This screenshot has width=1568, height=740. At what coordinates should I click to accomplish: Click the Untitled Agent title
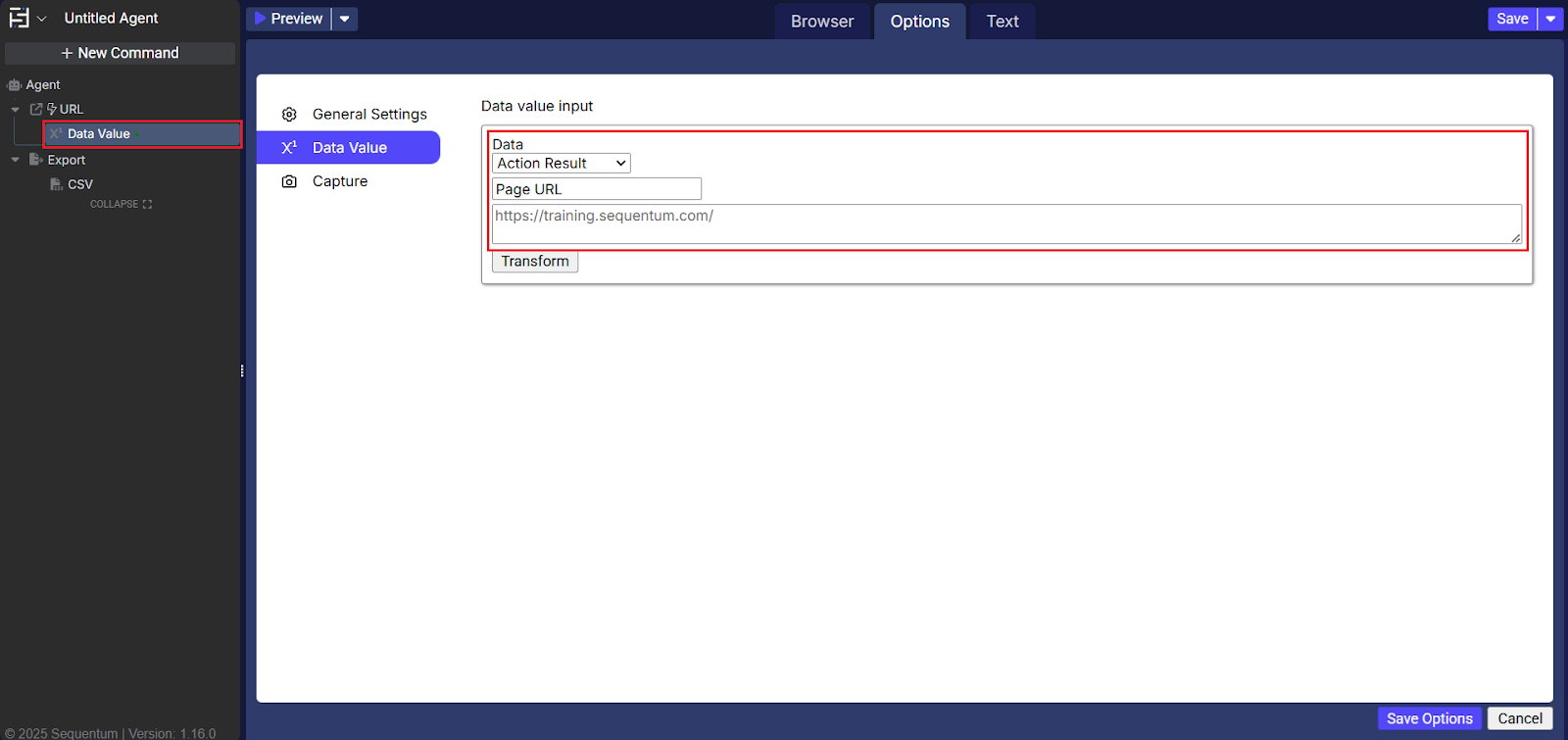111,19
